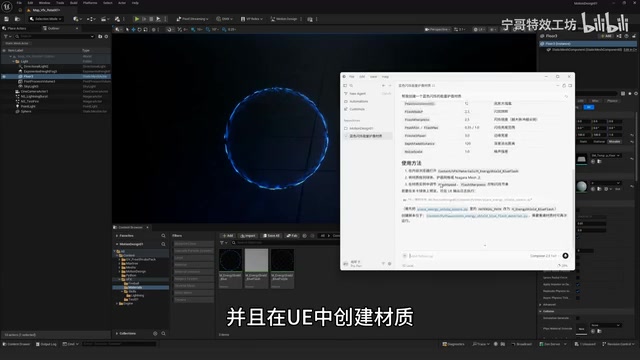
Task: Open the Revision Control status bar menu
Action: [617, 344]
